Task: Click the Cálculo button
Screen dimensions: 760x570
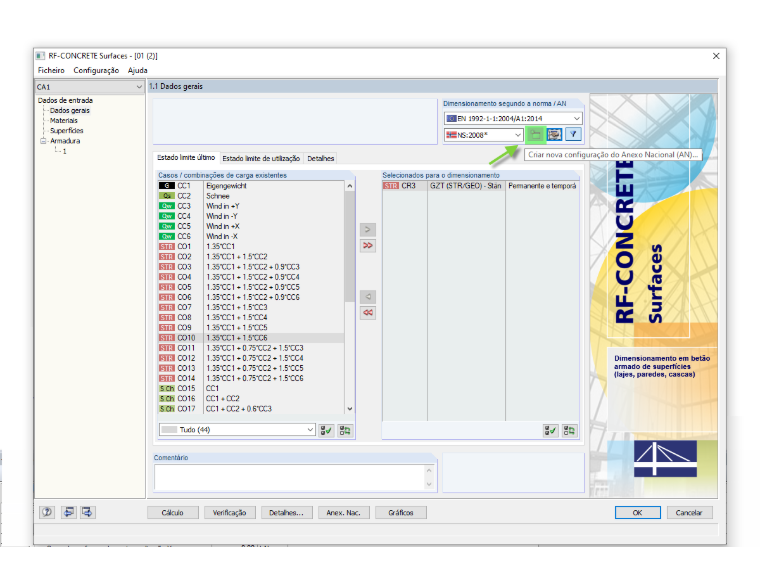Action: [173, 513]
